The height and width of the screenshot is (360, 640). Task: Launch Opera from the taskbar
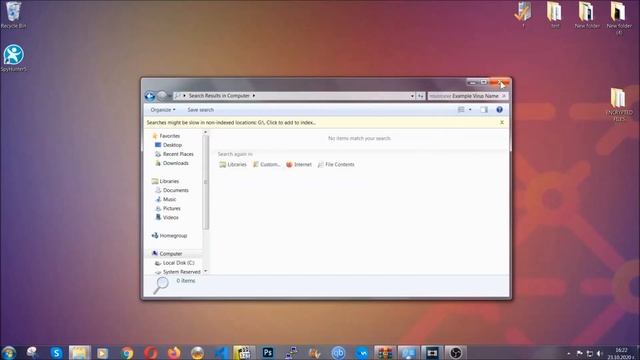(x=151, y=353)
